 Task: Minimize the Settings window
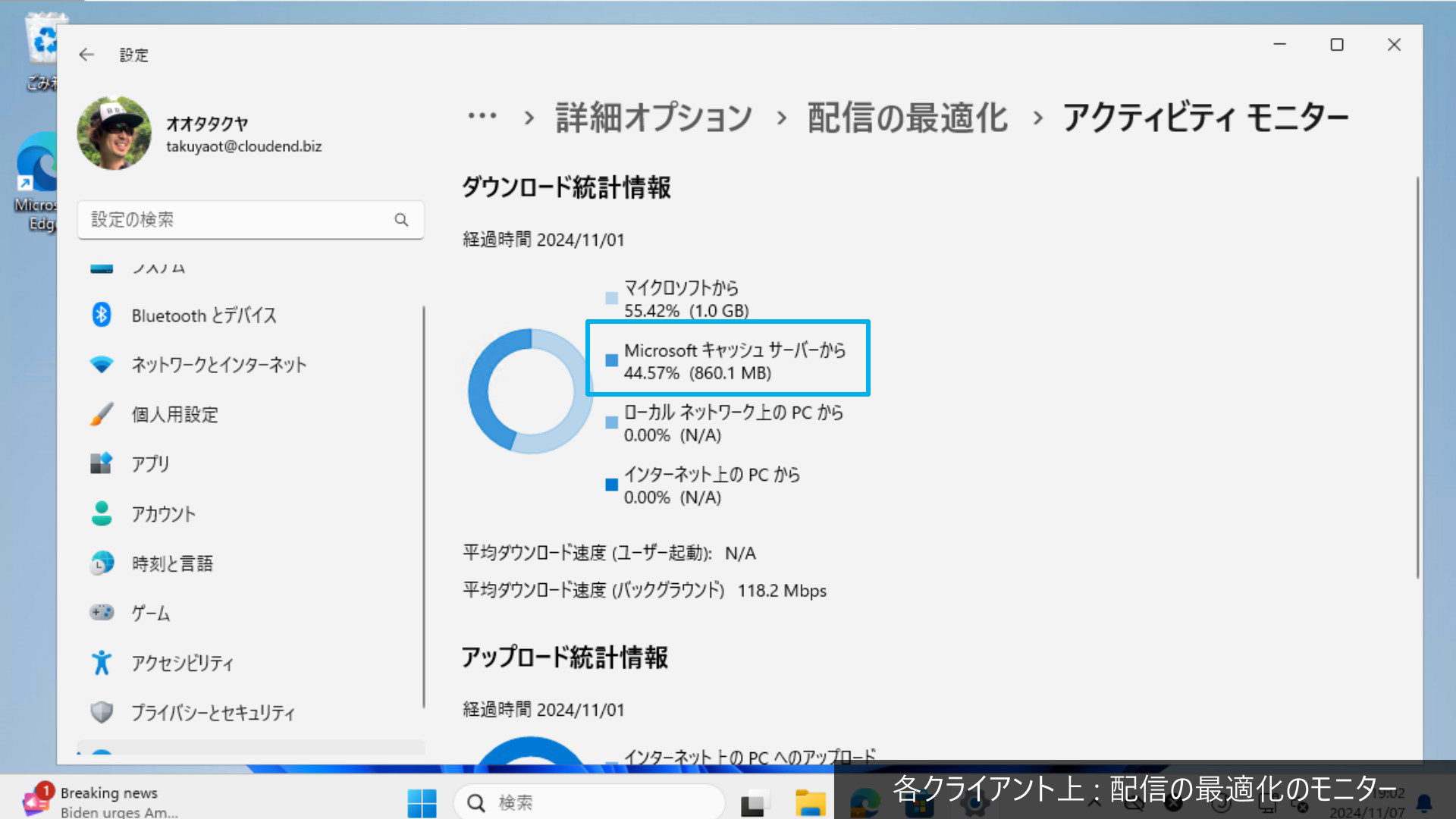[x=1280, y=45]
